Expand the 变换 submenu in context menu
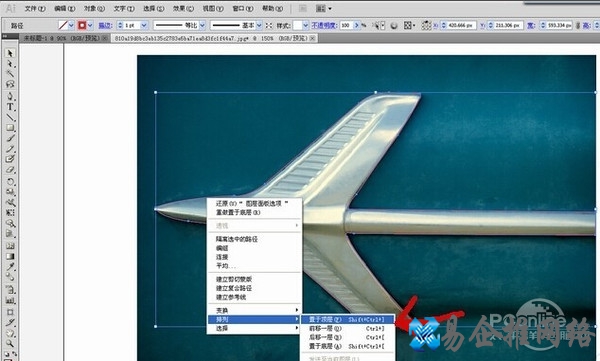The image size is (600, 361). coord(254,310)
